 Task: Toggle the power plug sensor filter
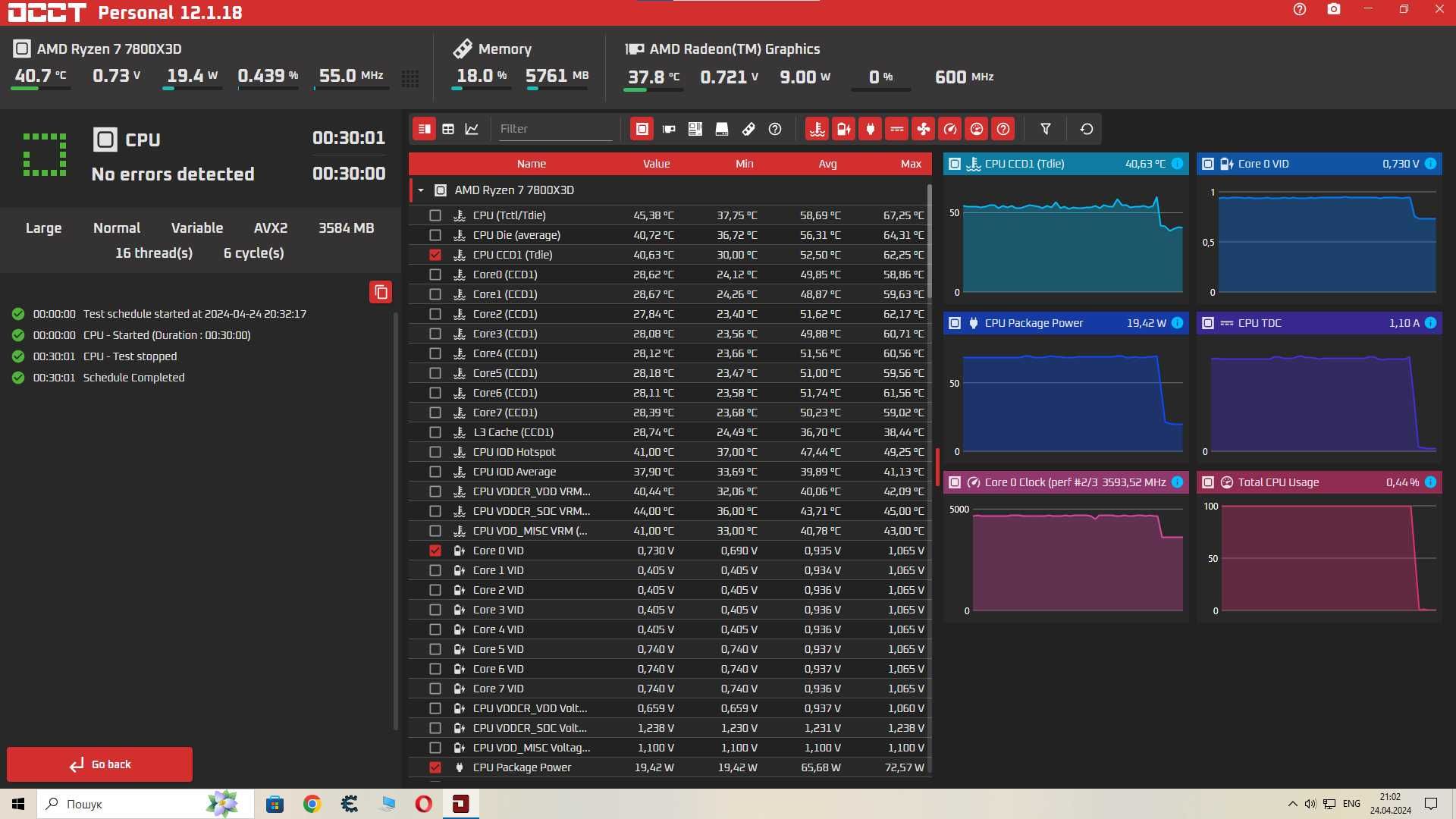click(870, 129)
